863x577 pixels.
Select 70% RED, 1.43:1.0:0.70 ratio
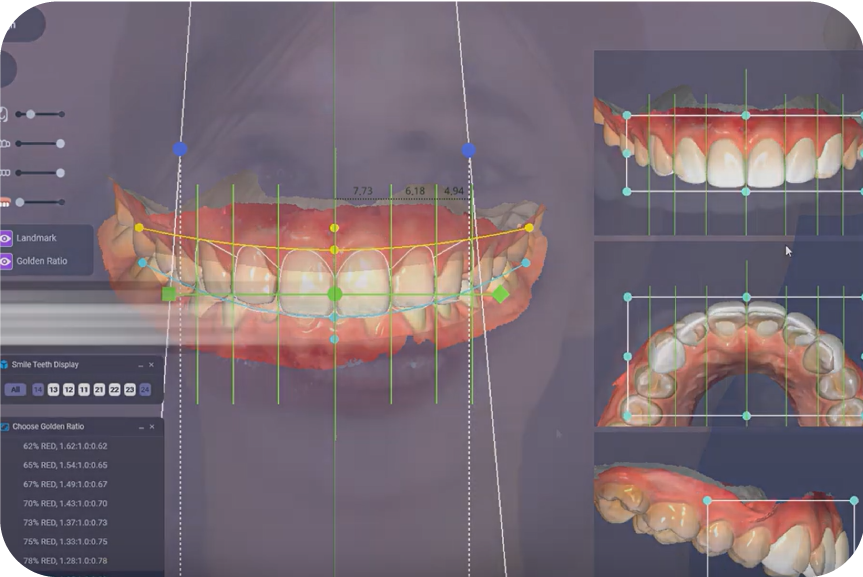(x=65, y=504)
